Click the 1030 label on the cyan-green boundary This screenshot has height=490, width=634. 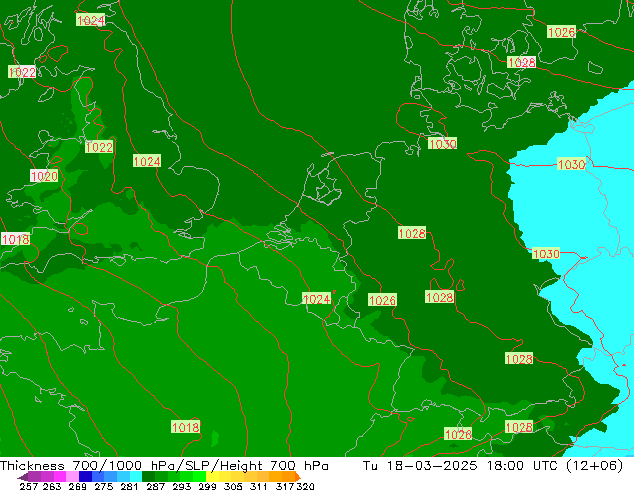pos(546,253)
